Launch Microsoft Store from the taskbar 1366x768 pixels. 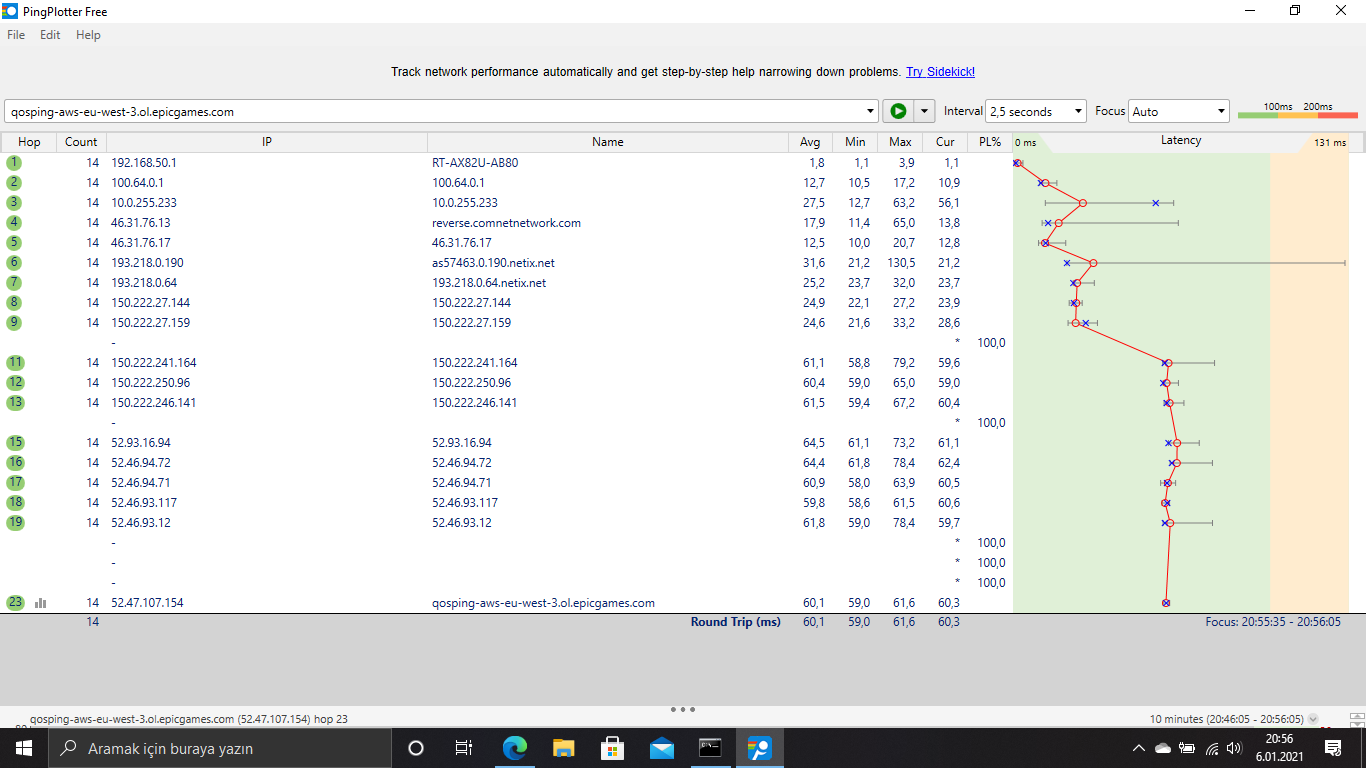click(x=613, y=748)
